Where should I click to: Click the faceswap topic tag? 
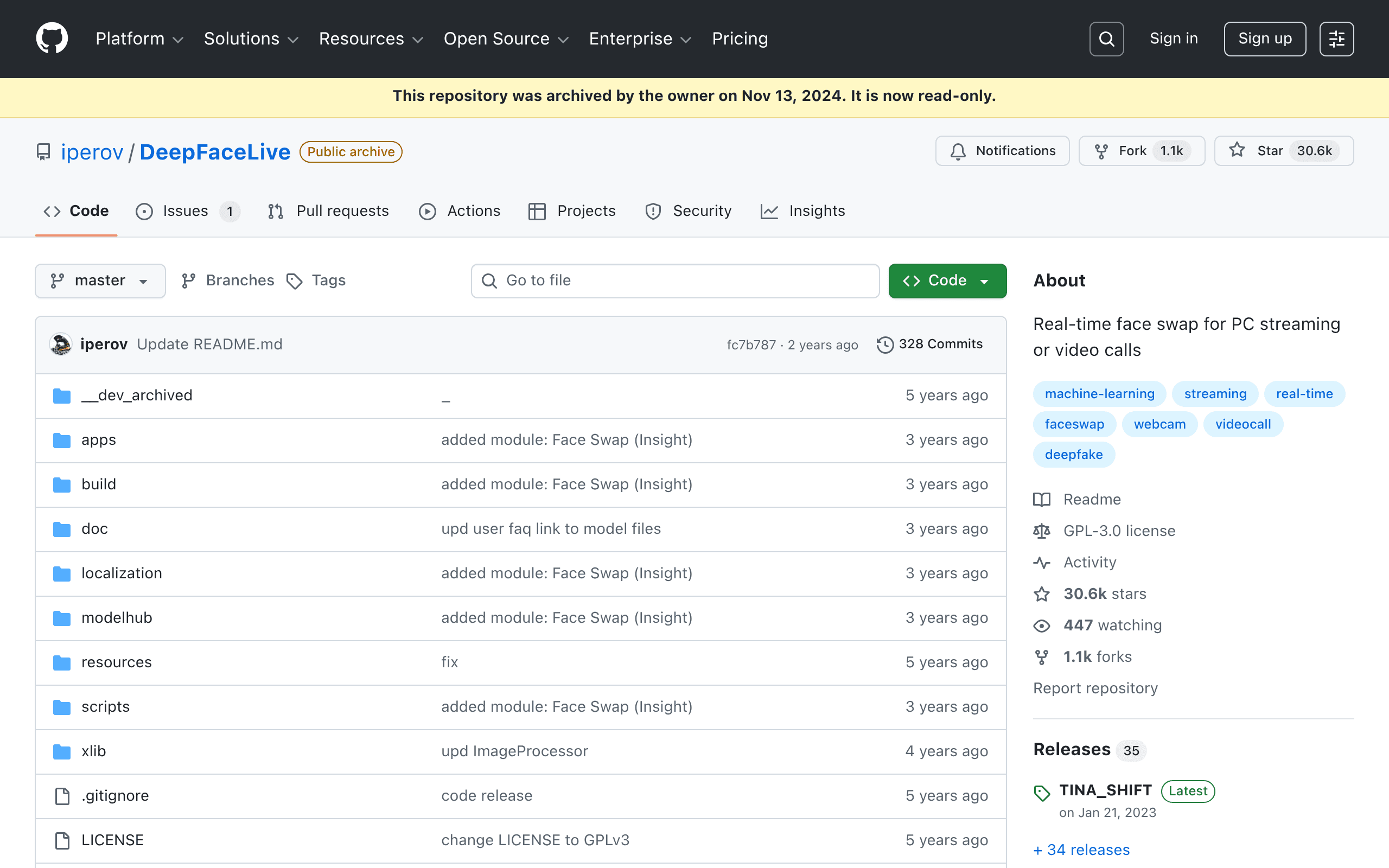tap(1074, 424)
